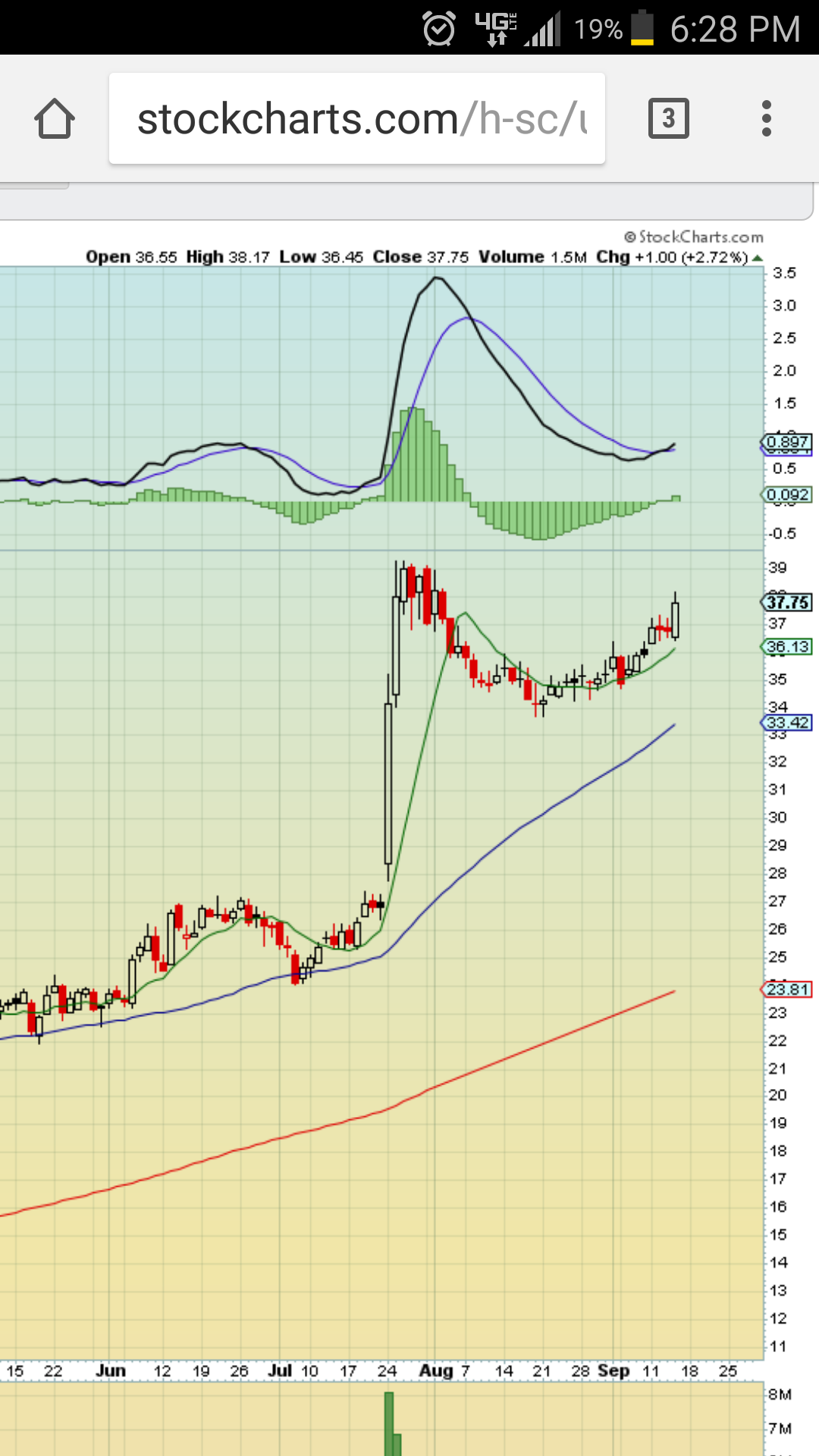
Task: Open the tab switcher showing 3 tabs
Action: coord(668,119)
